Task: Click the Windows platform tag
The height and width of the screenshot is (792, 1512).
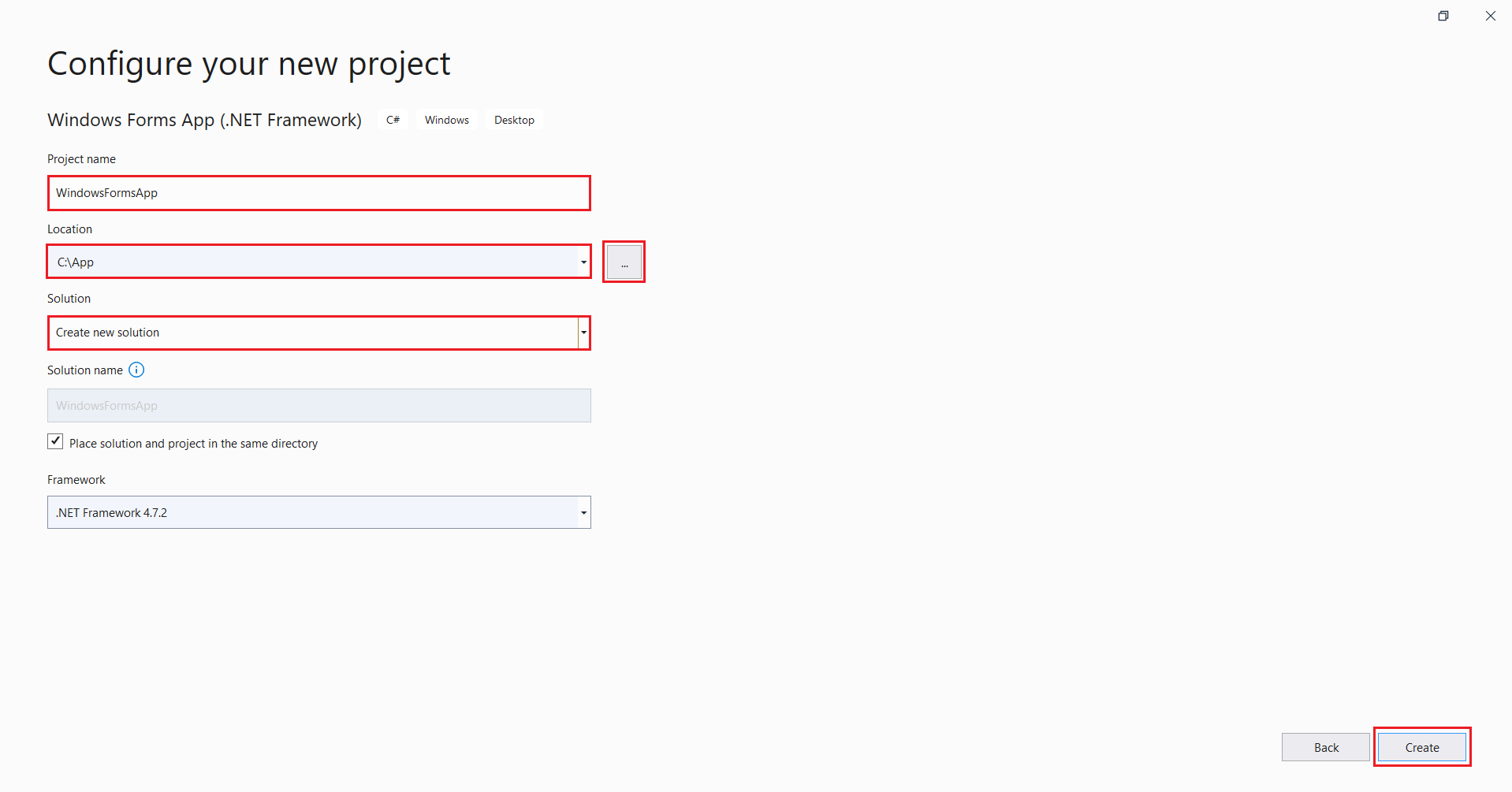Action: (x=446, y=120)
